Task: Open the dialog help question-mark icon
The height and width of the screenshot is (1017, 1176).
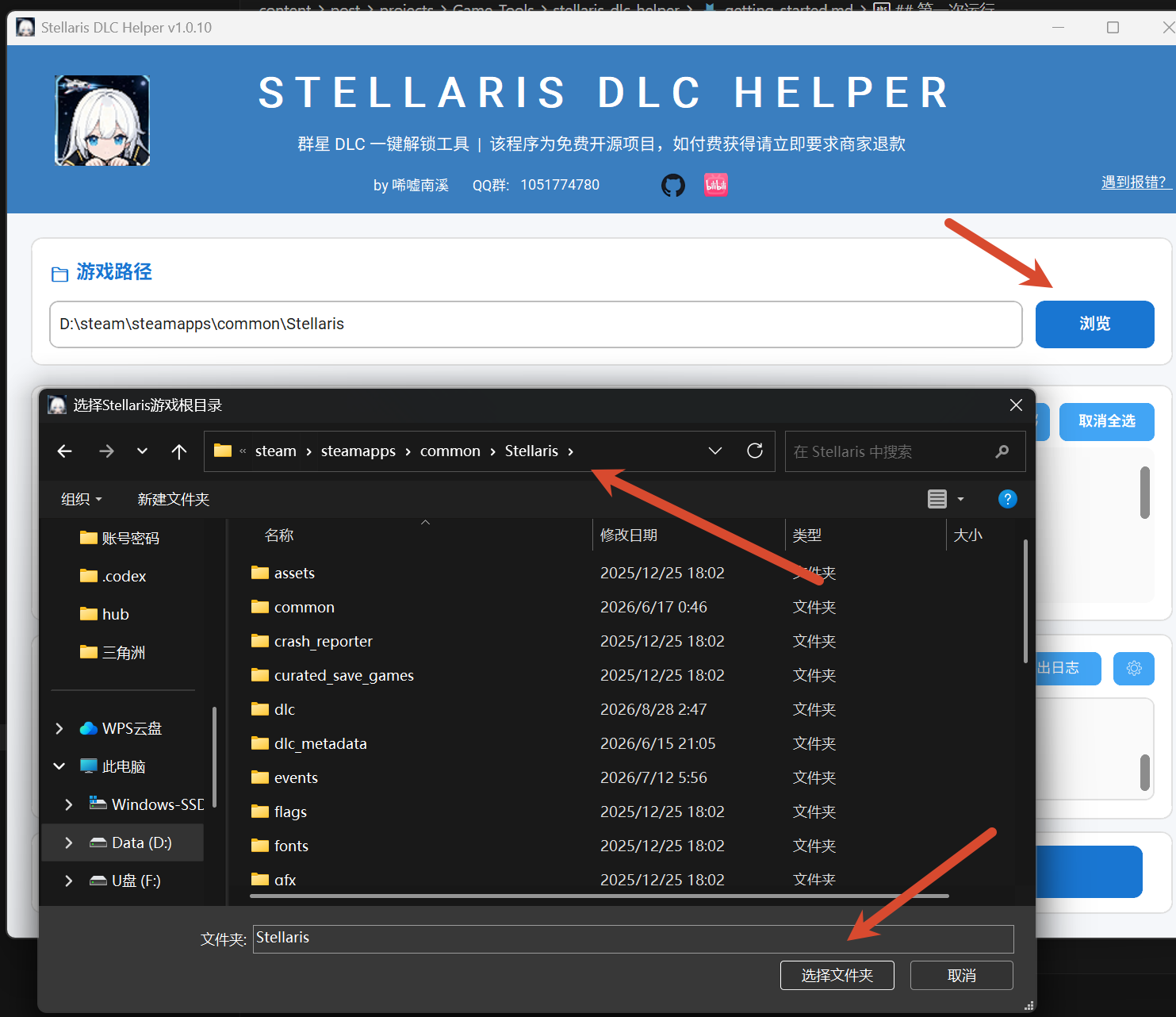Action: pyautogui.click(x=1007, y=499)
